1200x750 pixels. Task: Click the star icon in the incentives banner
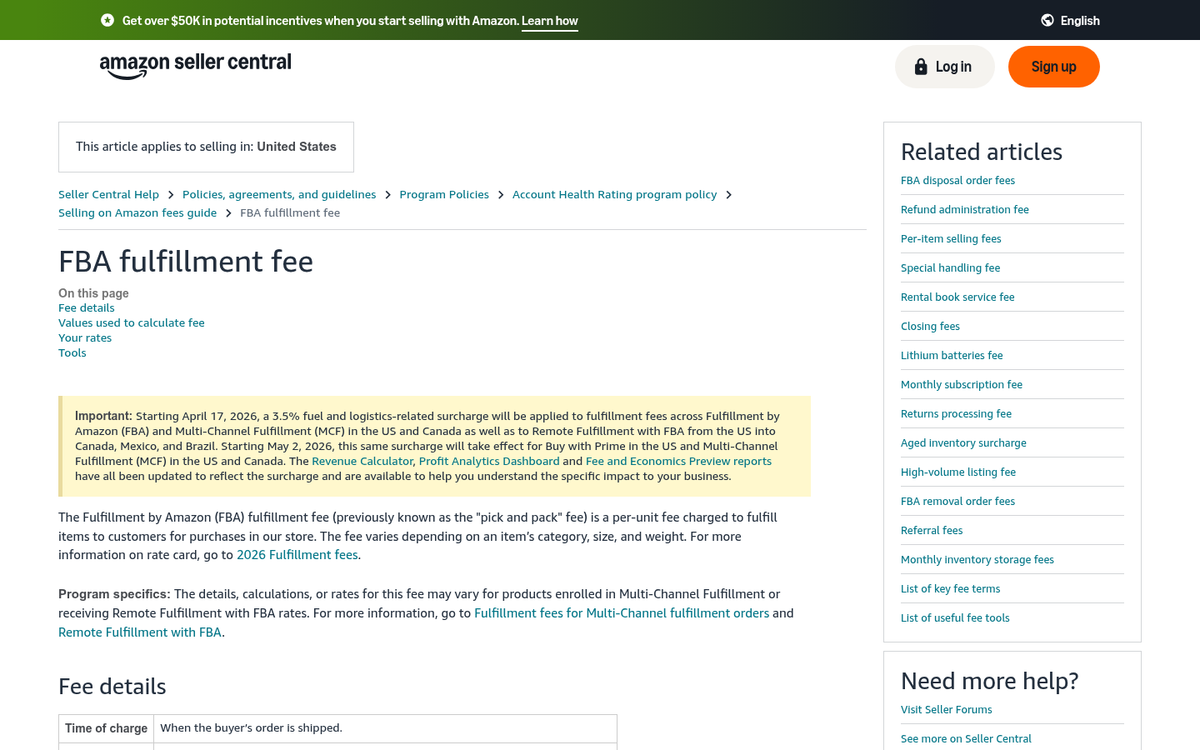point(106,20)
